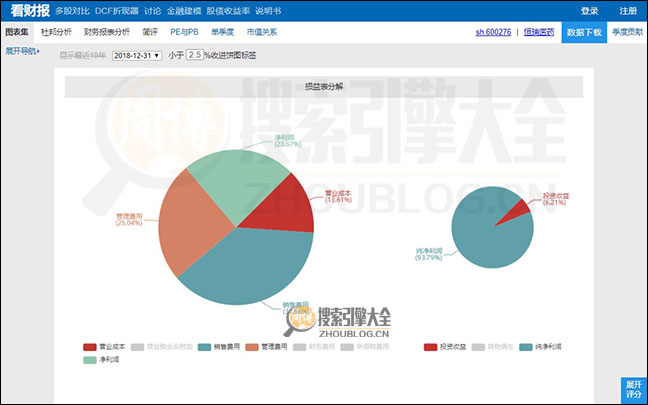Click the 2.5 percent threshold input
This screenshot has height=405, width=648.
coord(194,55)
